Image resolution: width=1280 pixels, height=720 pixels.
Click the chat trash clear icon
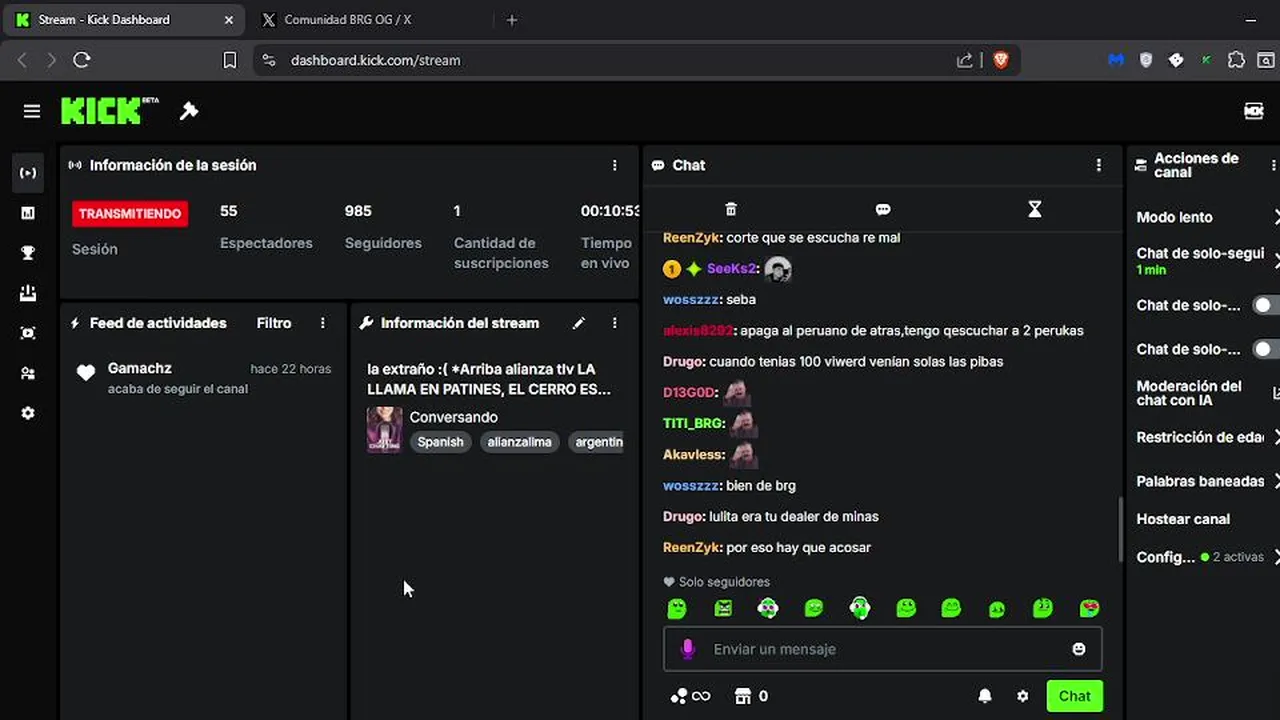tap(731, 209)
